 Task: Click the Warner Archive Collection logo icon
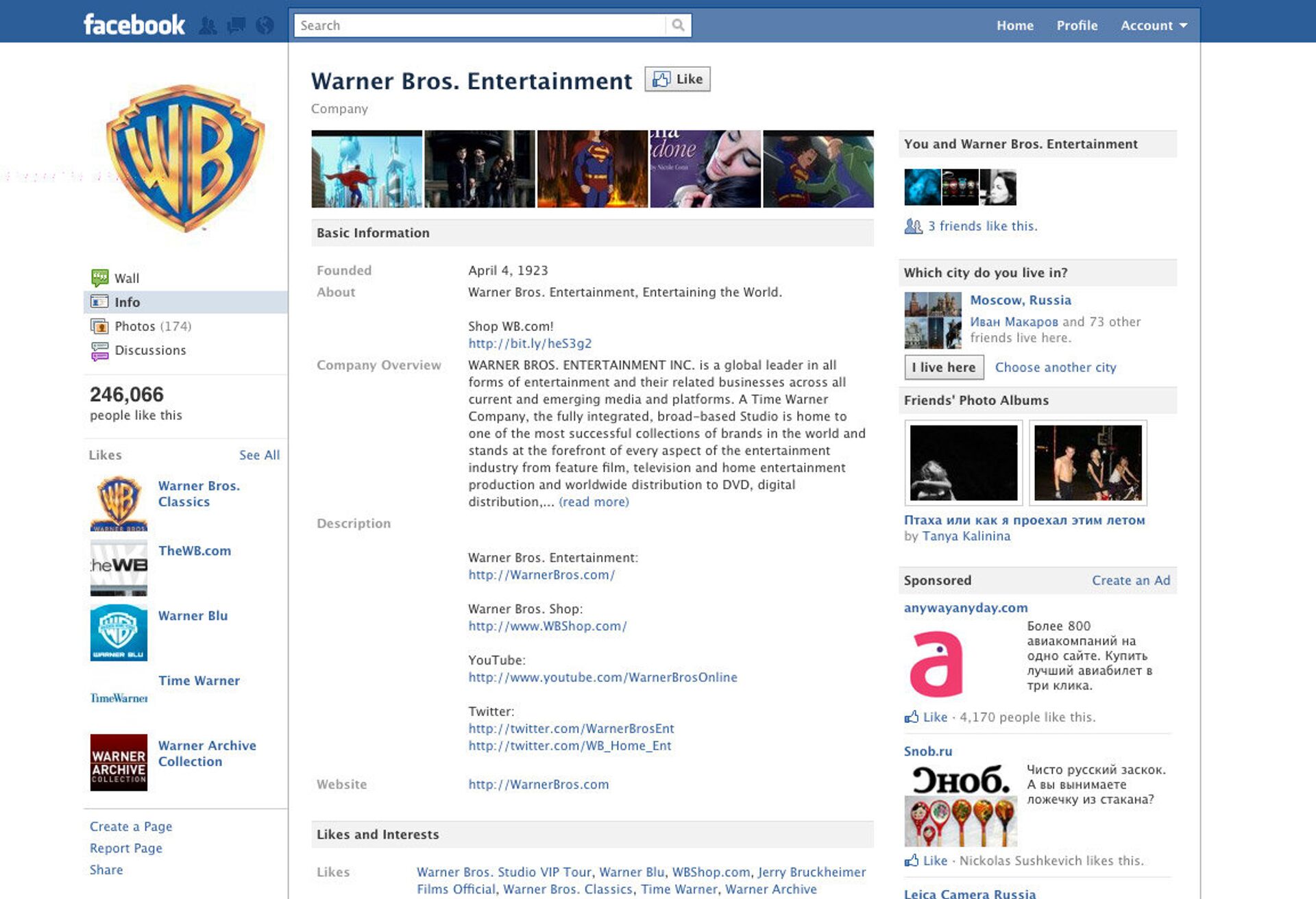point(119,762)
